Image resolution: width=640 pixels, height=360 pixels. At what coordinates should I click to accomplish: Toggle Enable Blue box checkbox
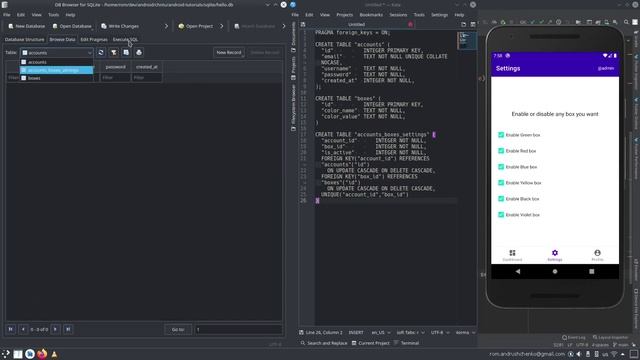click(x=501, y=167)
